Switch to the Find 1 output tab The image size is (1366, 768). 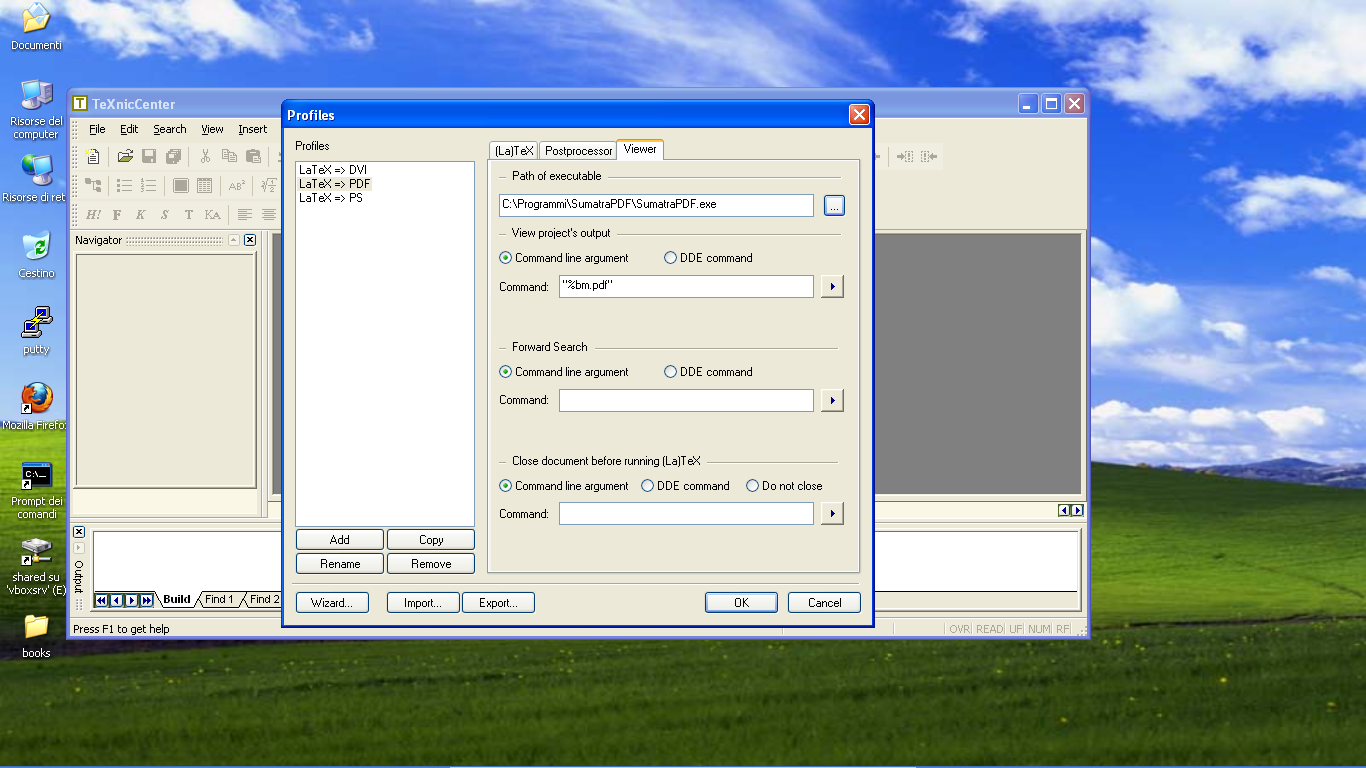[x=219, y=600]
